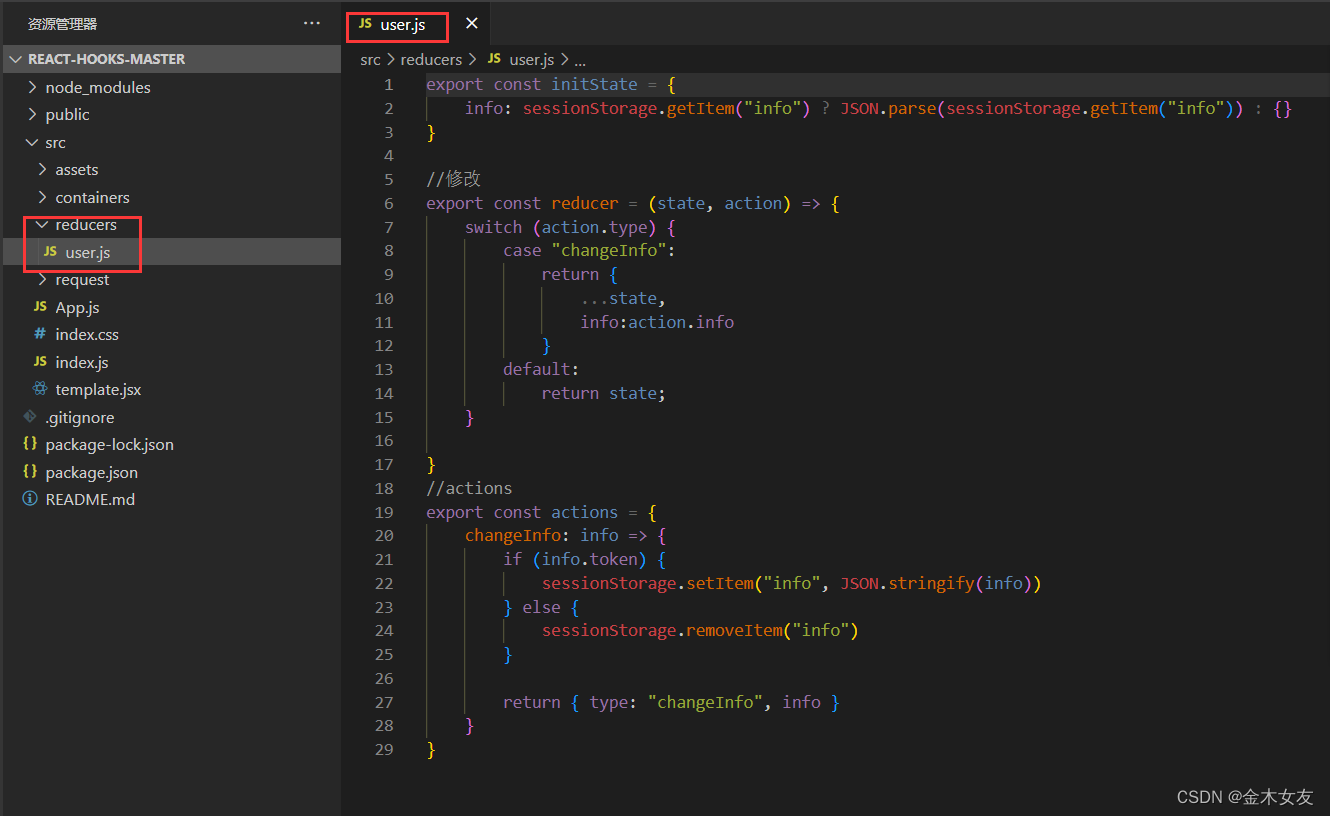This screenshot has width=1330, height=816.
Task: Click 'return state;' on line 14
Action: point(604,393)
